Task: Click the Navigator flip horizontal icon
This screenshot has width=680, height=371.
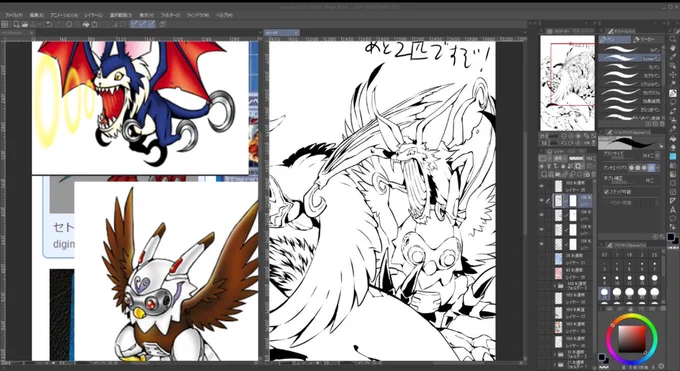Action: tap(587, 143)
